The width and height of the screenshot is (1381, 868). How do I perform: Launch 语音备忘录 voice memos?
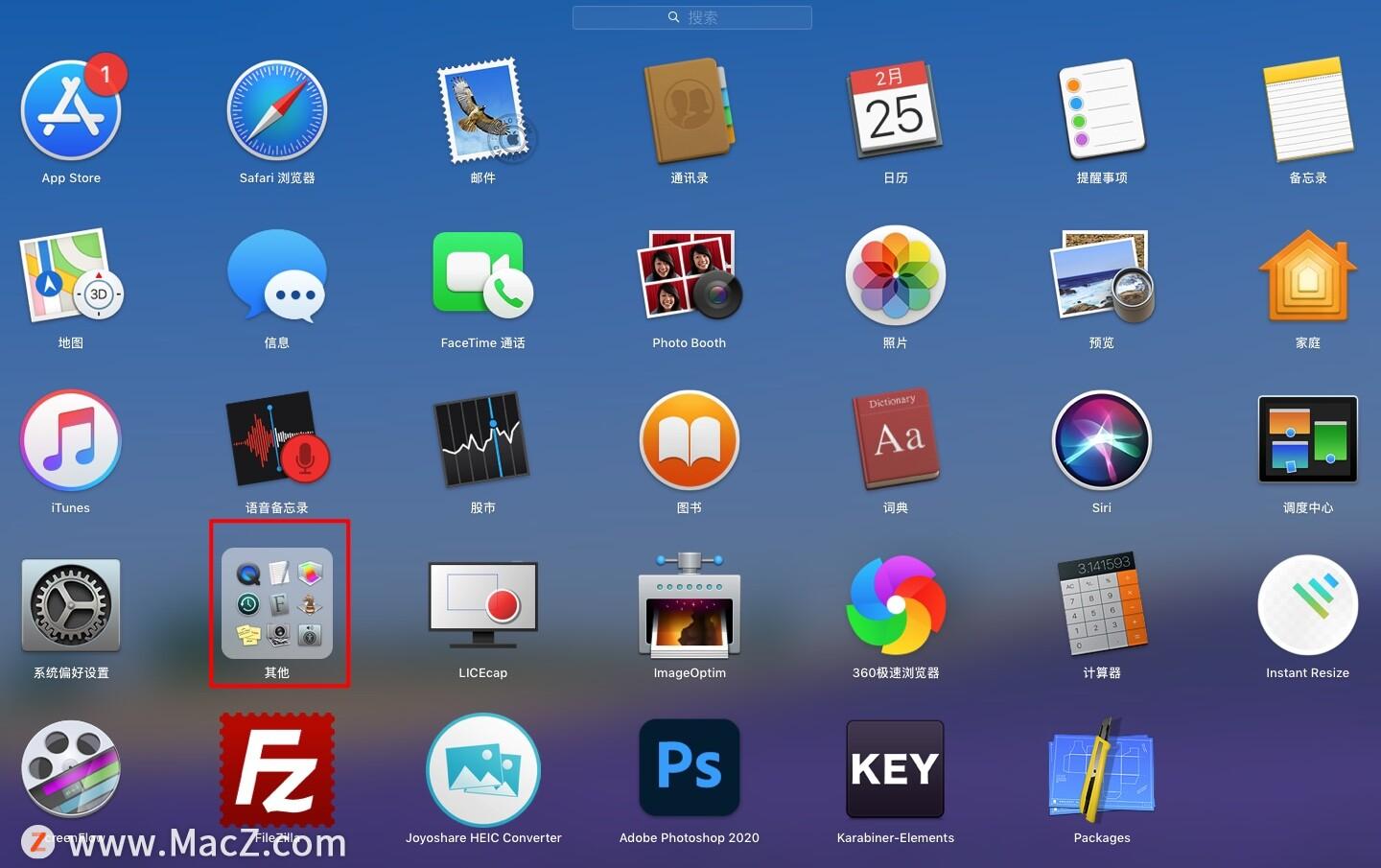point(277,440)
